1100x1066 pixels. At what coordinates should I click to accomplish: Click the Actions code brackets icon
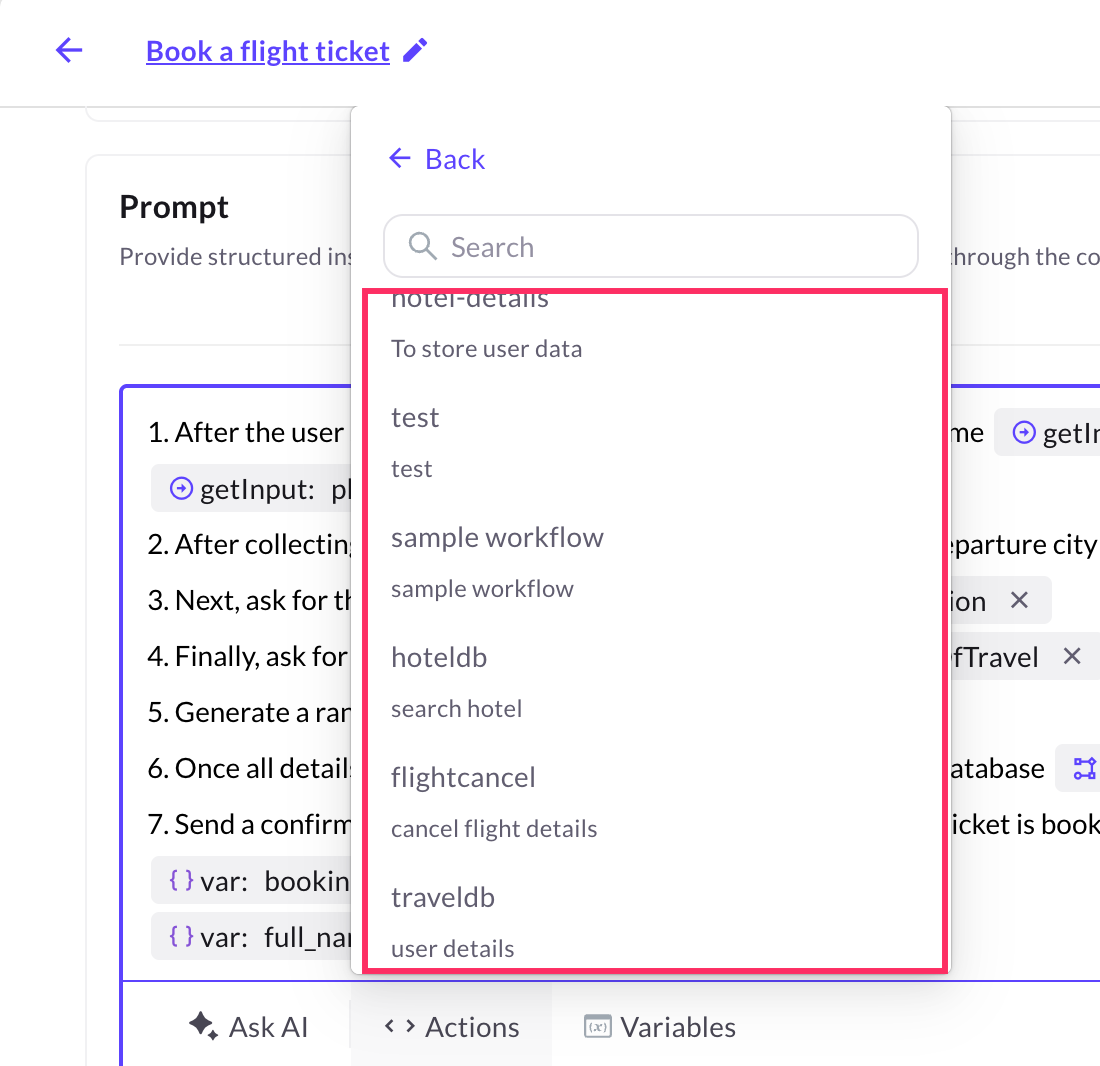pyautogui.click(x=400, y=1026)
